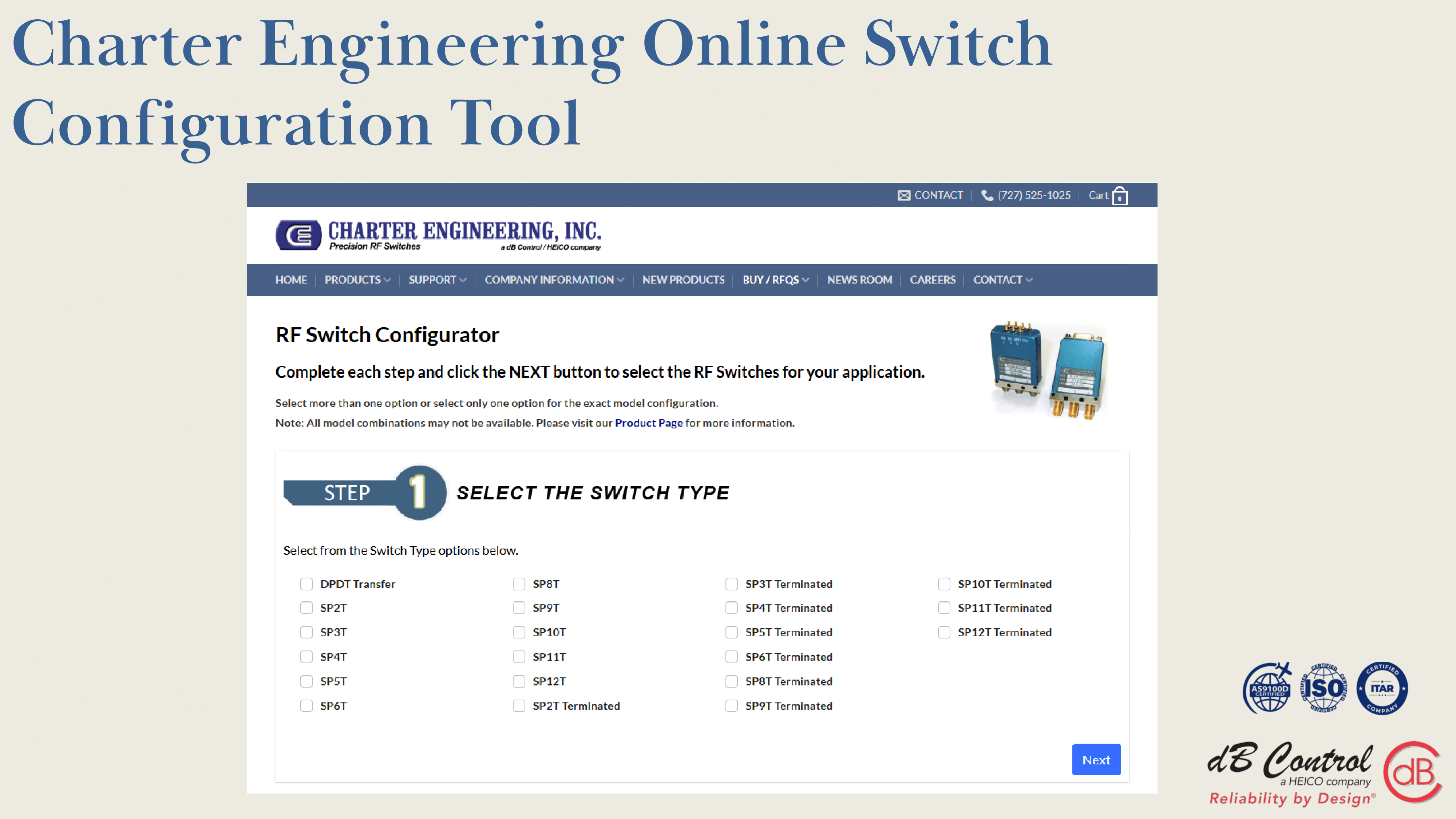Open the NEWS ROOM menu item

point(860,280)
